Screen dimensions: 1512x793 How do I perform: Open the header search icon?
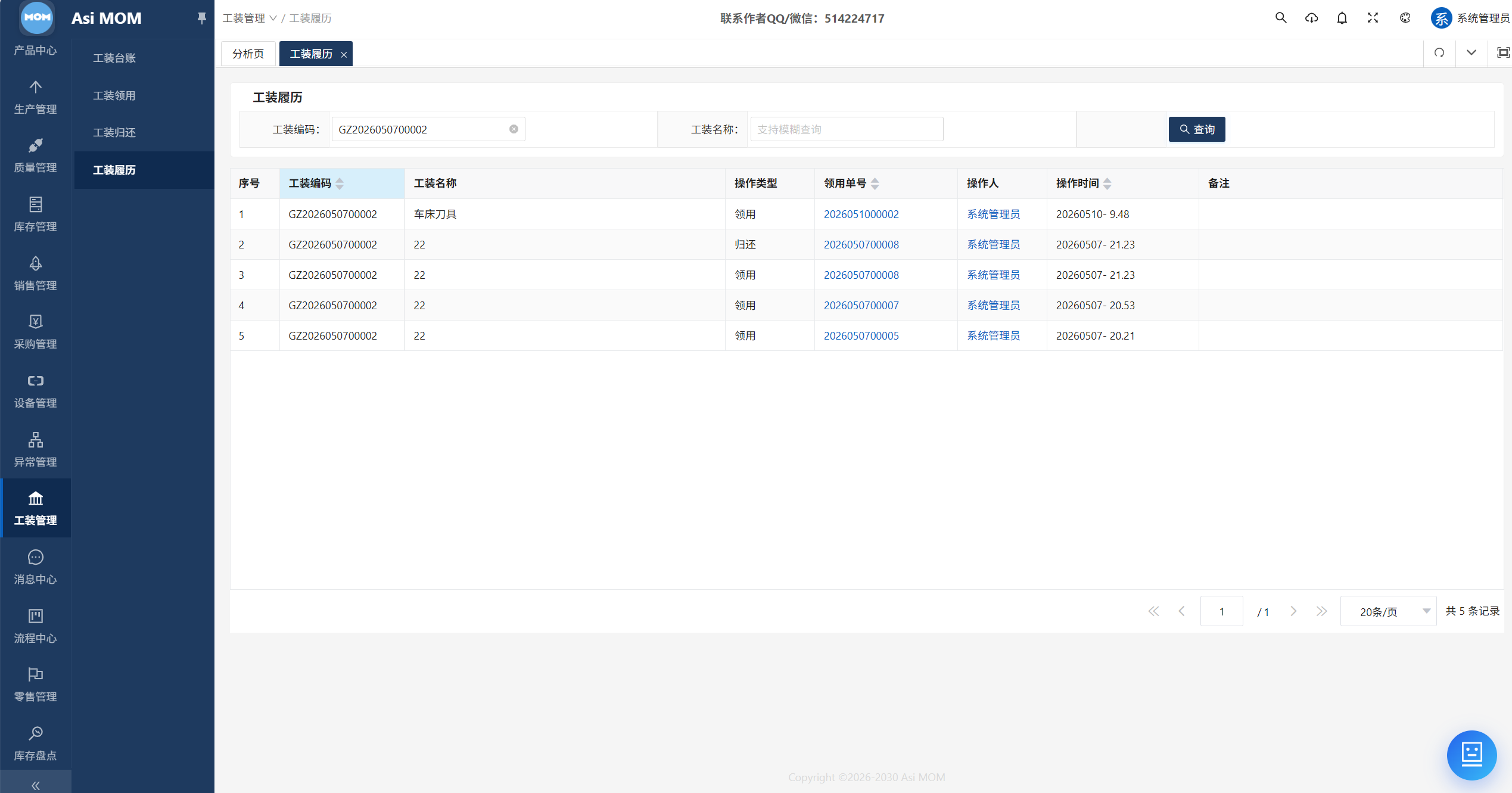coord(1280,18)
